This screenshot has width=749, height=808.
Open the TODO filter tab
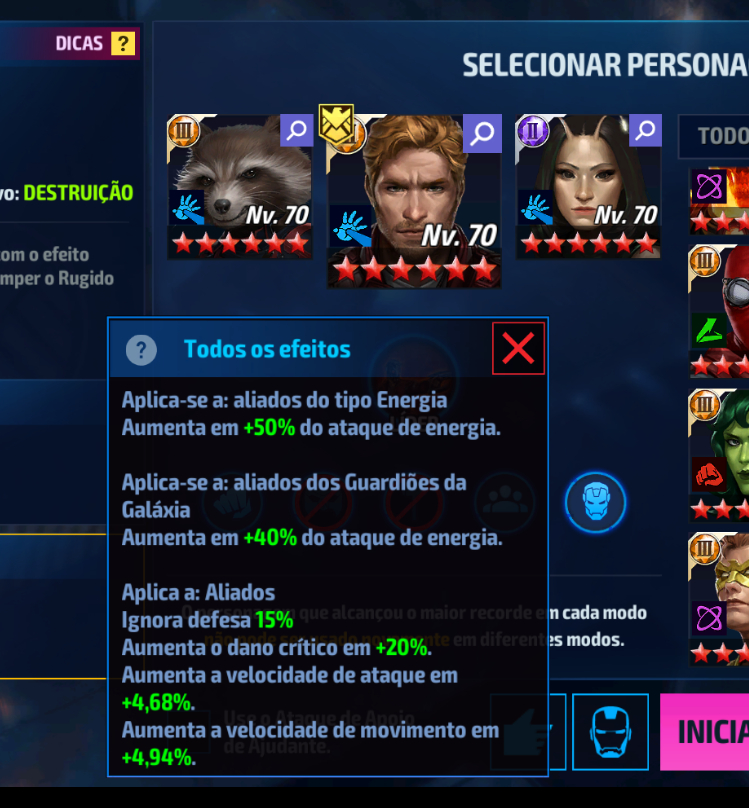click(714, 137)
